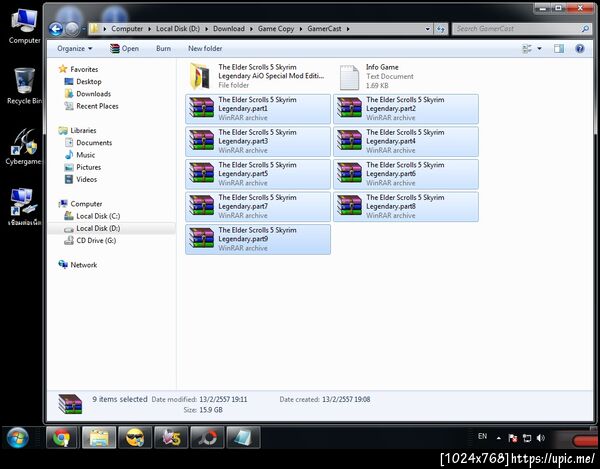The height and width of the screenshot is (469, 600).
Task: Toggle the preview pane icon
Action: pos(559,49)
